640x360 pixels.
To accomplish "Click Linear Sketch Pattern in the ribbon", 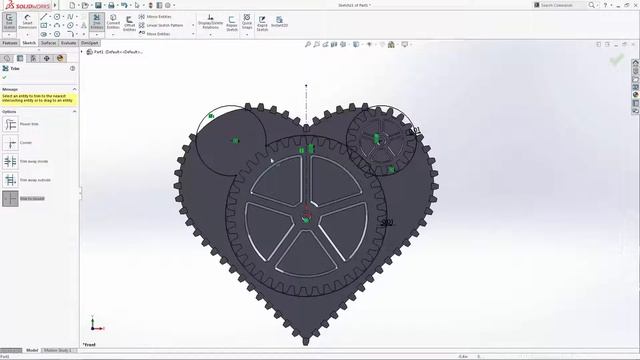I will [161, 25].
